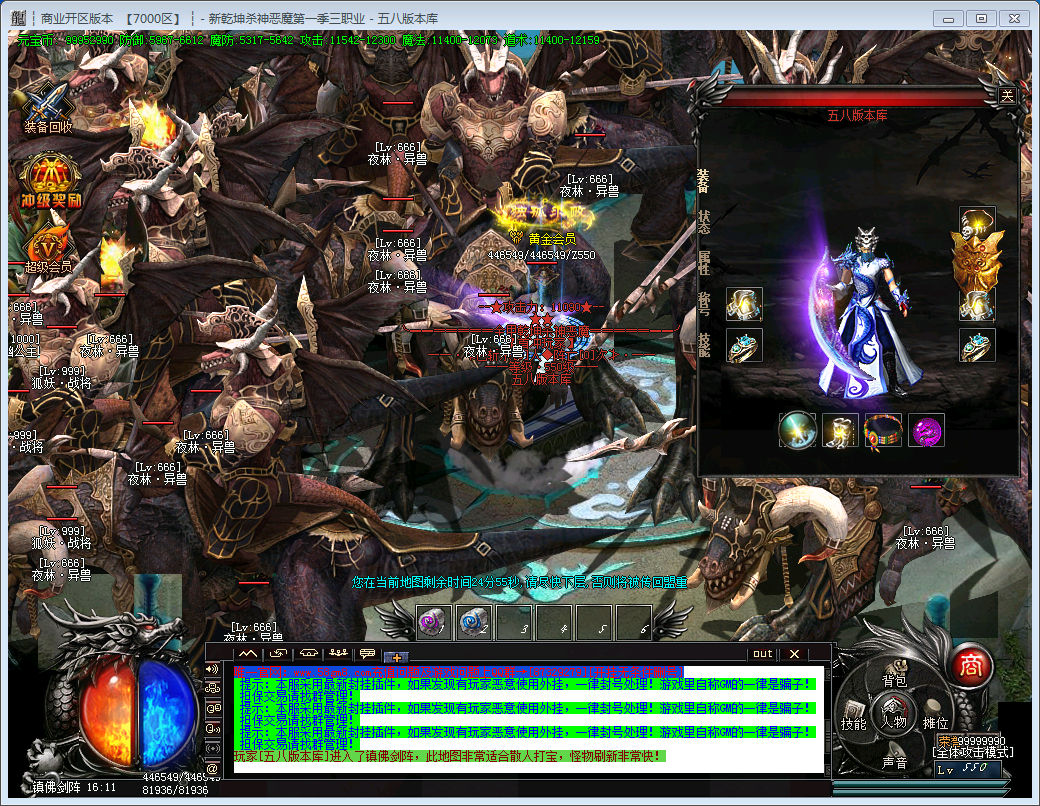
Task: Open the 超级会员 super member icon
Action: (x=48, y=251)
